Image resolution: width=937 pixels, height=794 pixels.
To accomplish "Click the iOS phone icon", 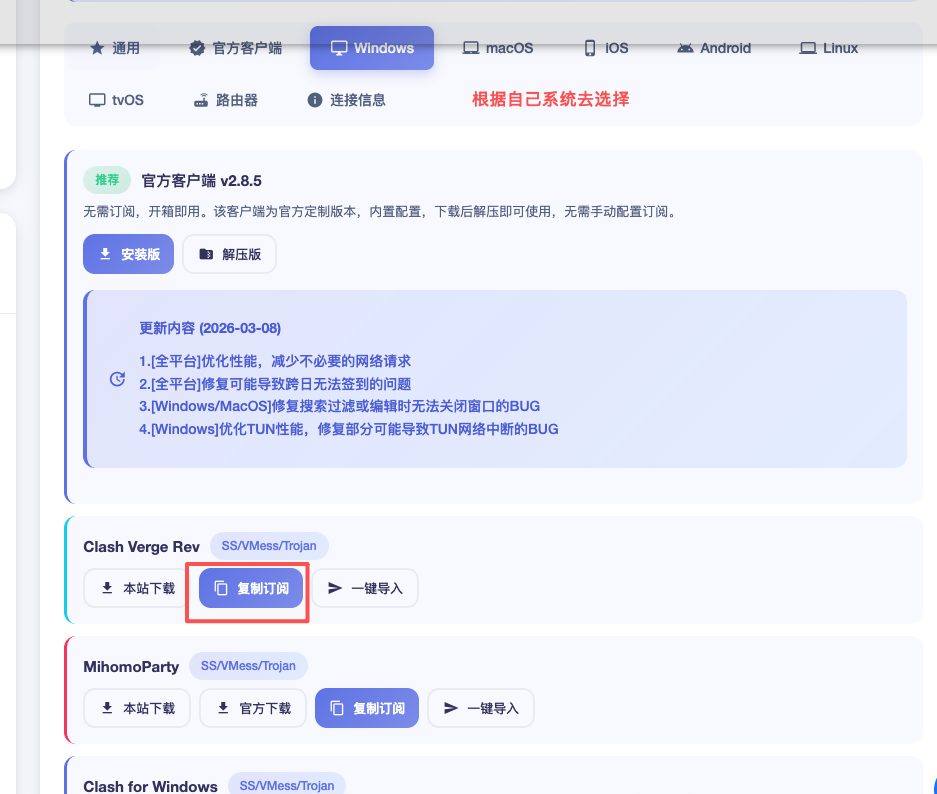I will [590, 48].
